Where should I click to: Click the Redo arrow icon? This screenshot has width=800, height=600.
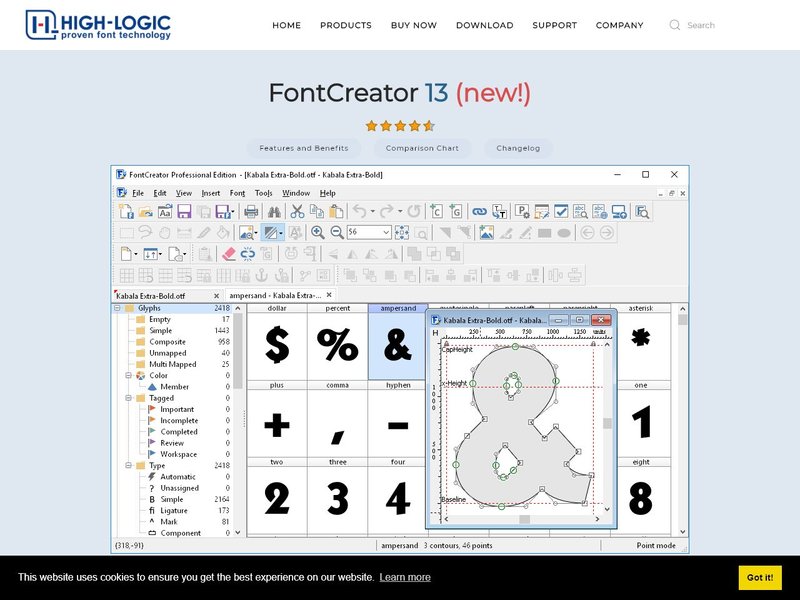point(387,211)
